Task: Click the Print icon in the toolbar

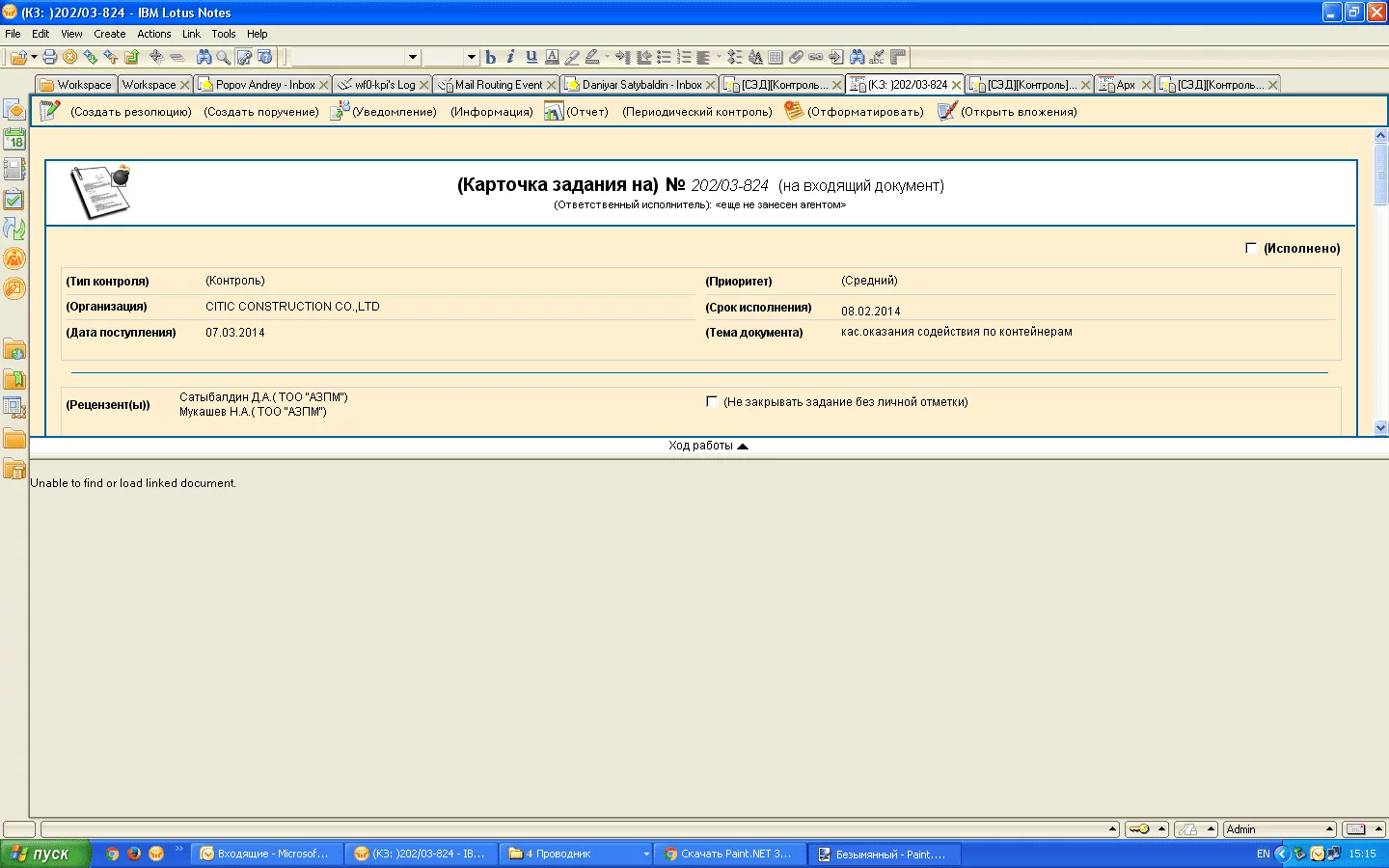Action: [x=50, y=58]
